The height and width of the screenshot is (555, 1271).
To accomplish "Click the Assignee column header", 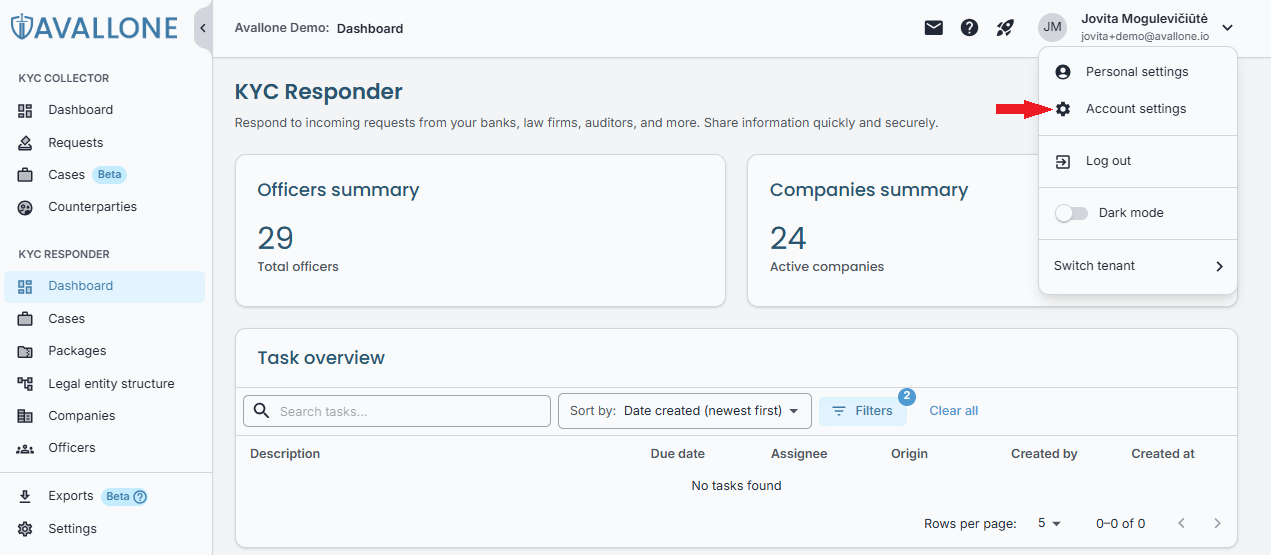I will pos(799,454).
